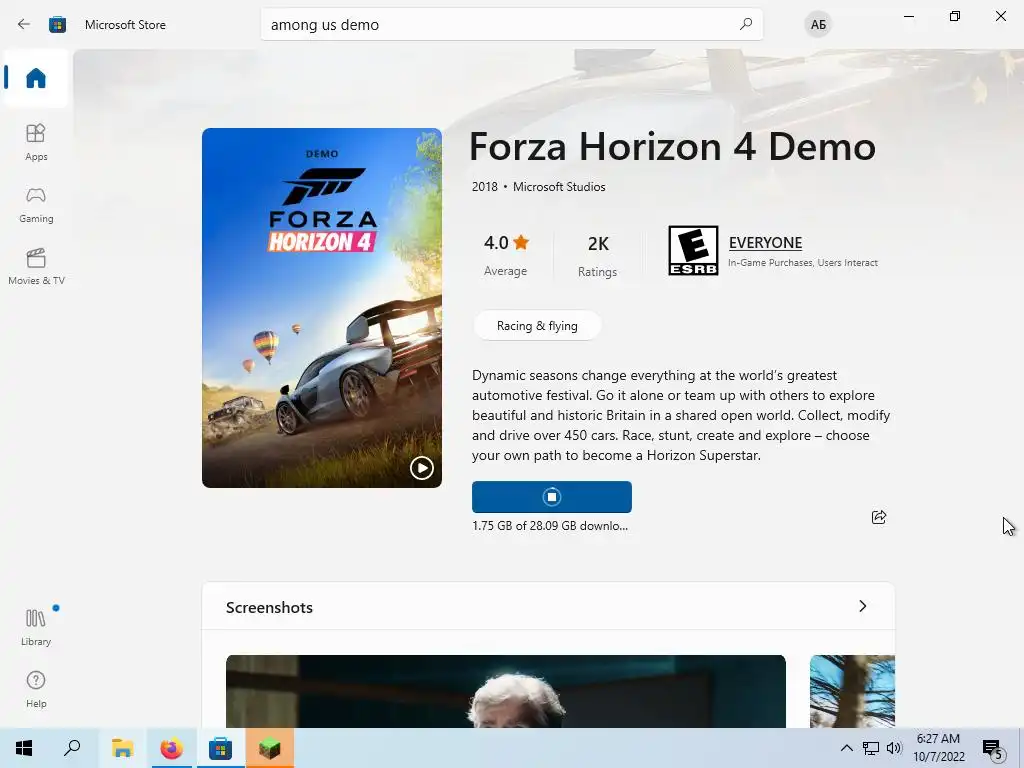Open the EVERYONE rating link
This screenshot has width=1024, height=768.
point(765,242)
